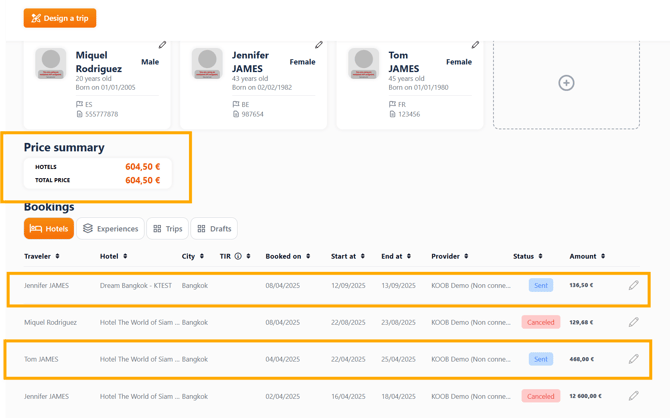Add a new traveler with plus icon
This screenshot has width=670, height=418.
pyautogui.click(x=566, y=83)
